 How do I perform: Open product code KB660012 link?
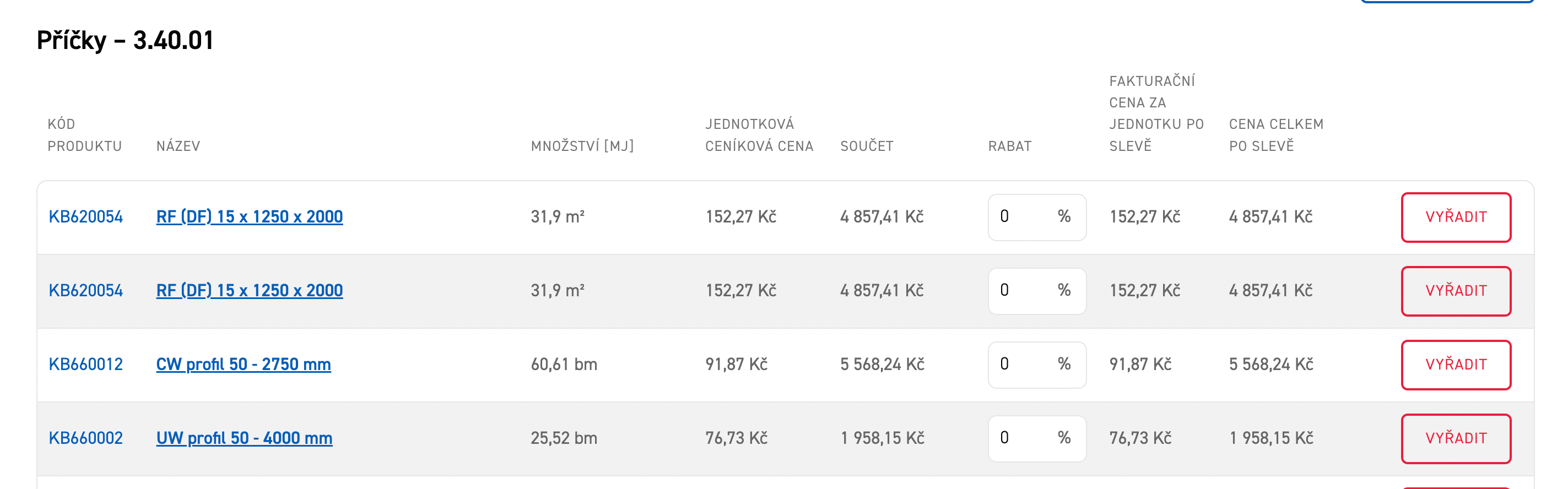coord(86,365)
